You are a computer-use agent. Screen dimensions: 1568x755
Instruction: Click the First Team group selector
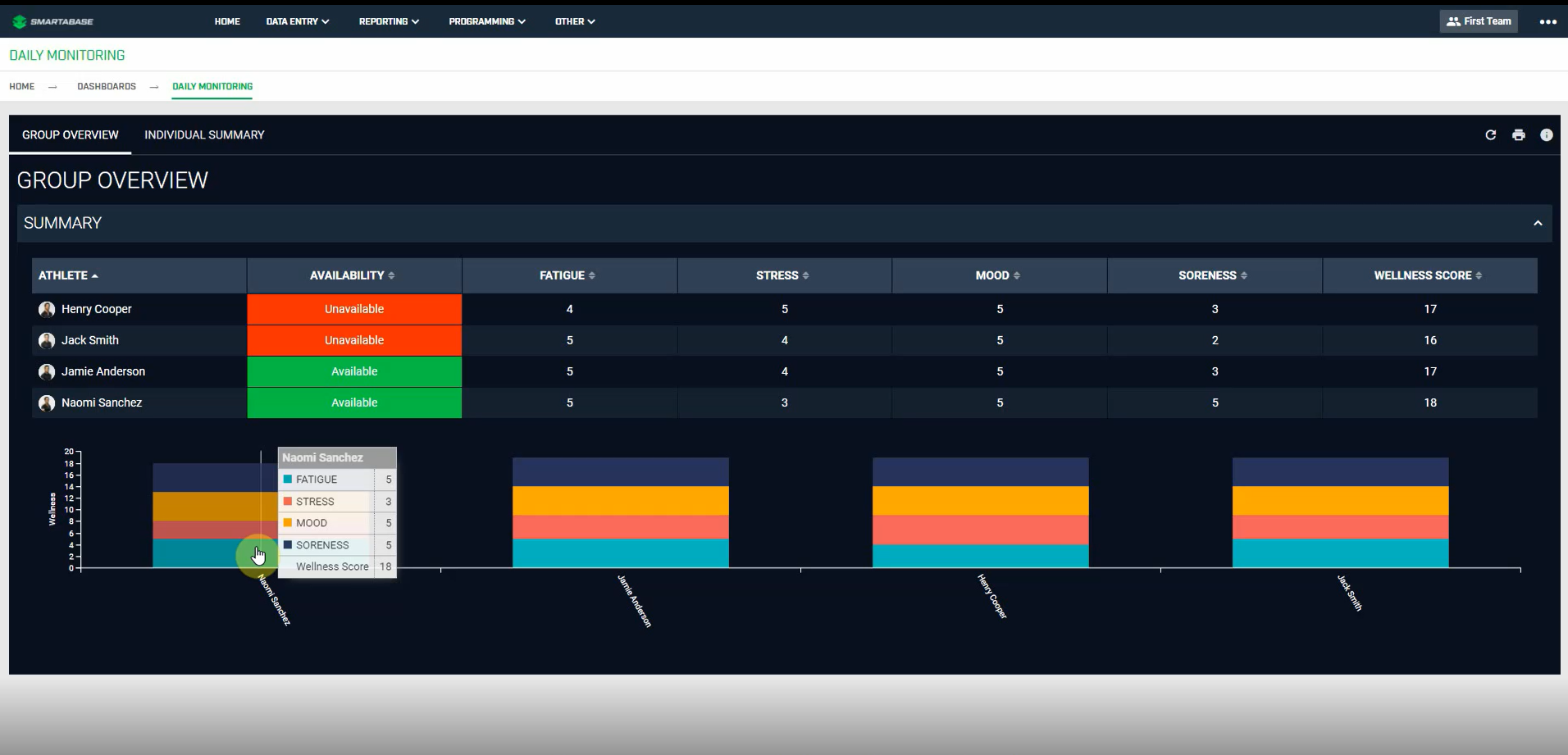click(x=1478, y=20)
